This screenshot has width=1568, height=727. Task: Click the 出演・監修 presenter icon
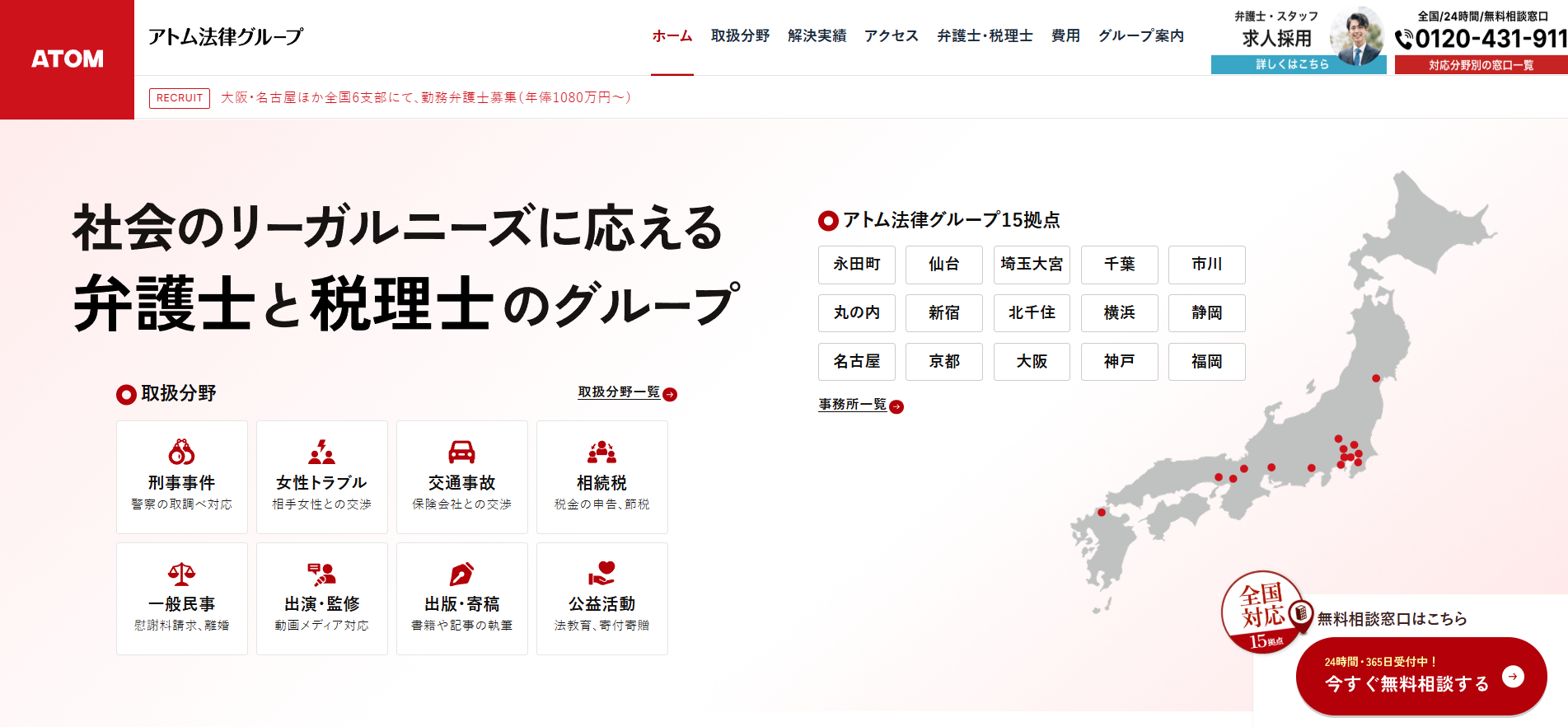click(x=321, y=574)
